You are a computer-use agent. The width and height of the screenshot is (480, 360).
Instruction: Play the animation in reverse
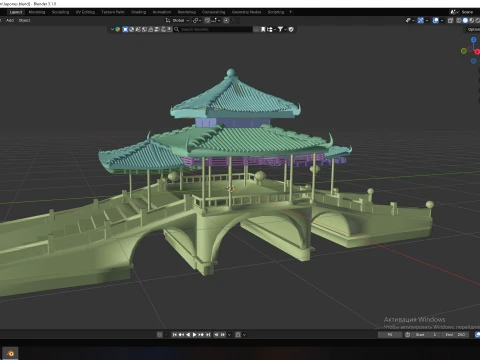(188, 335)
